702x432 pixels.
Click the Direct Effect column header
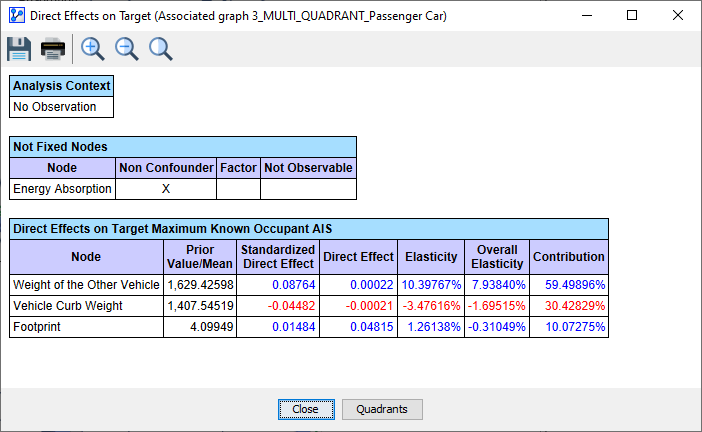coord(358,257)
